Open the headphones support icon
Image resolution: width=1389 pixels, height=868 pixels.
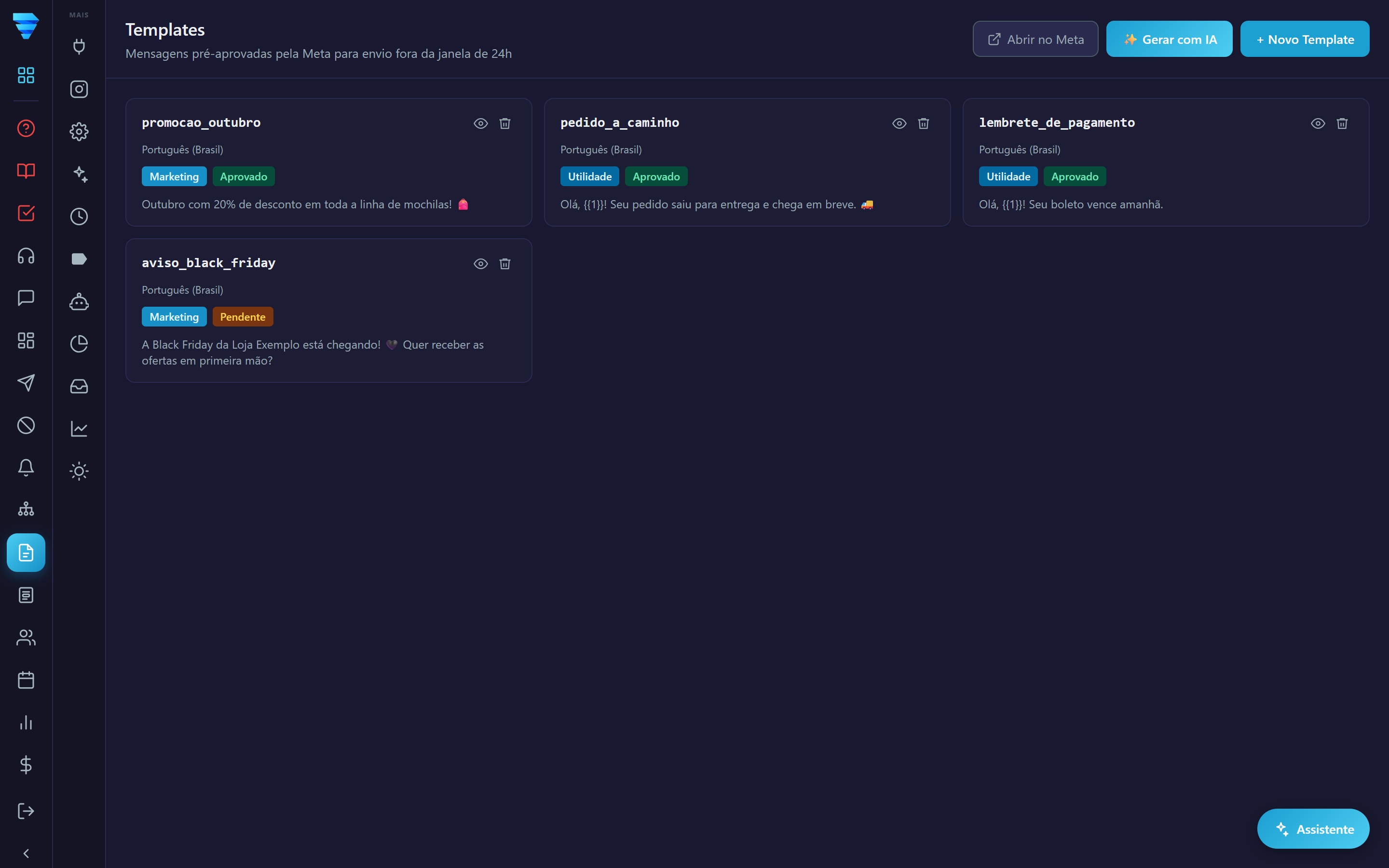click(x=26, y=256)
